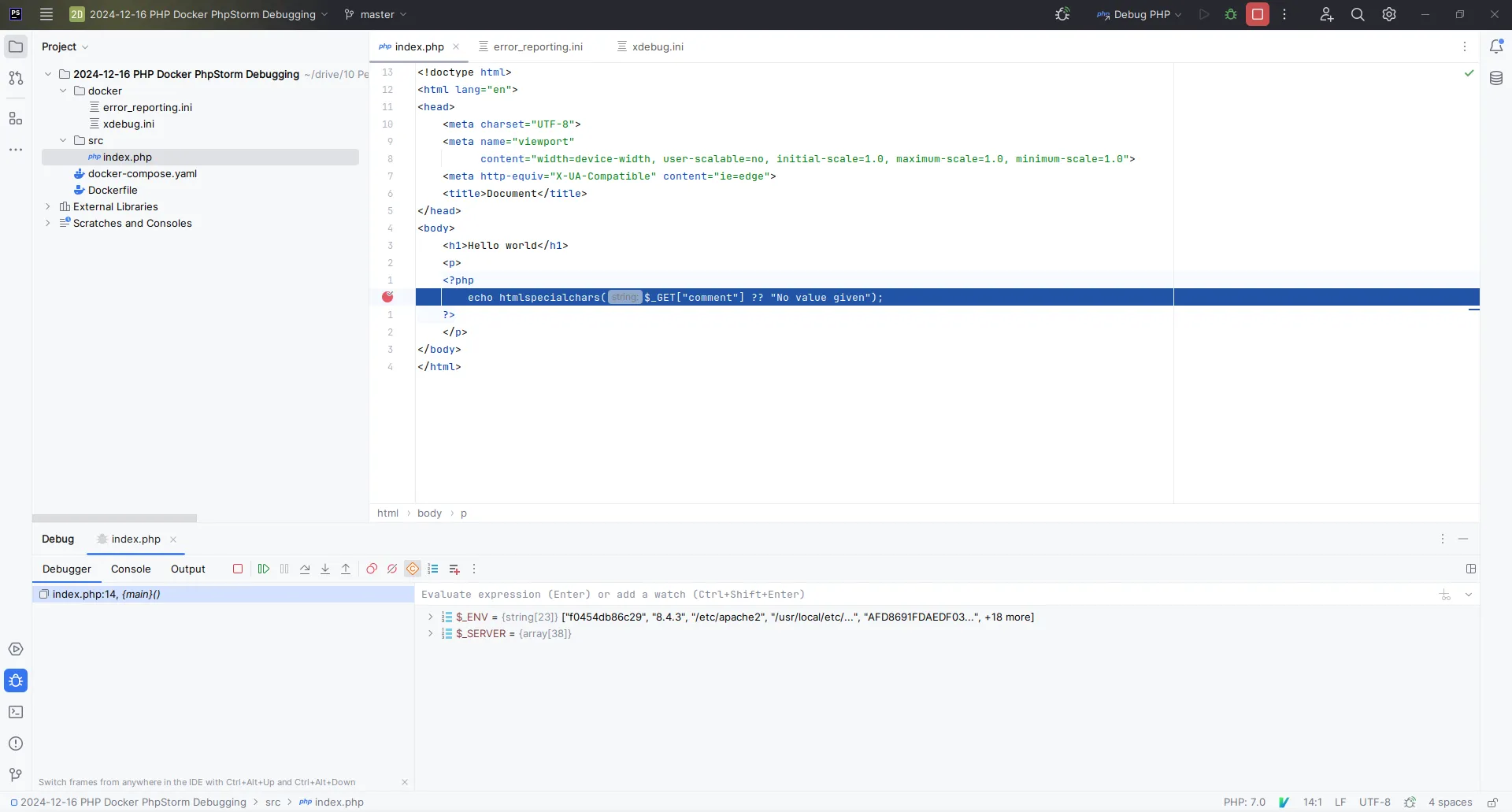1512x812 pixels.
Task: Expand the $_SERVER variable node
Action: (x=430, y=633)
